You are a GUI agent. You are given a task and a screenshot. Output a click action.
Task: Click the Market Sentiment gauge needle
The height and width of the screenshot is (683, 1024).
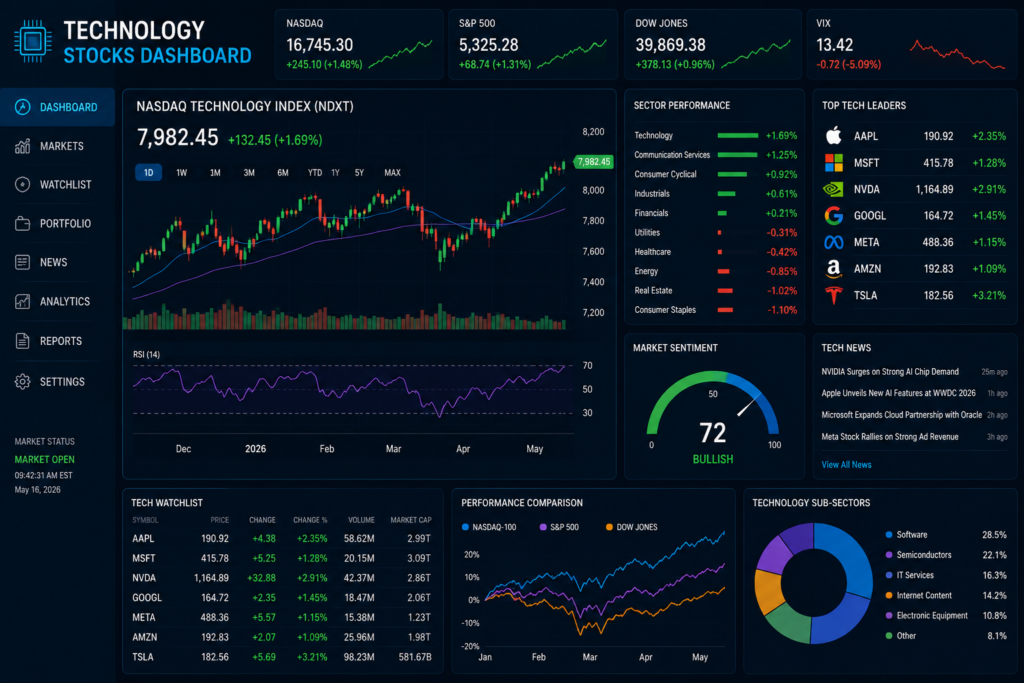click(748, 405)
